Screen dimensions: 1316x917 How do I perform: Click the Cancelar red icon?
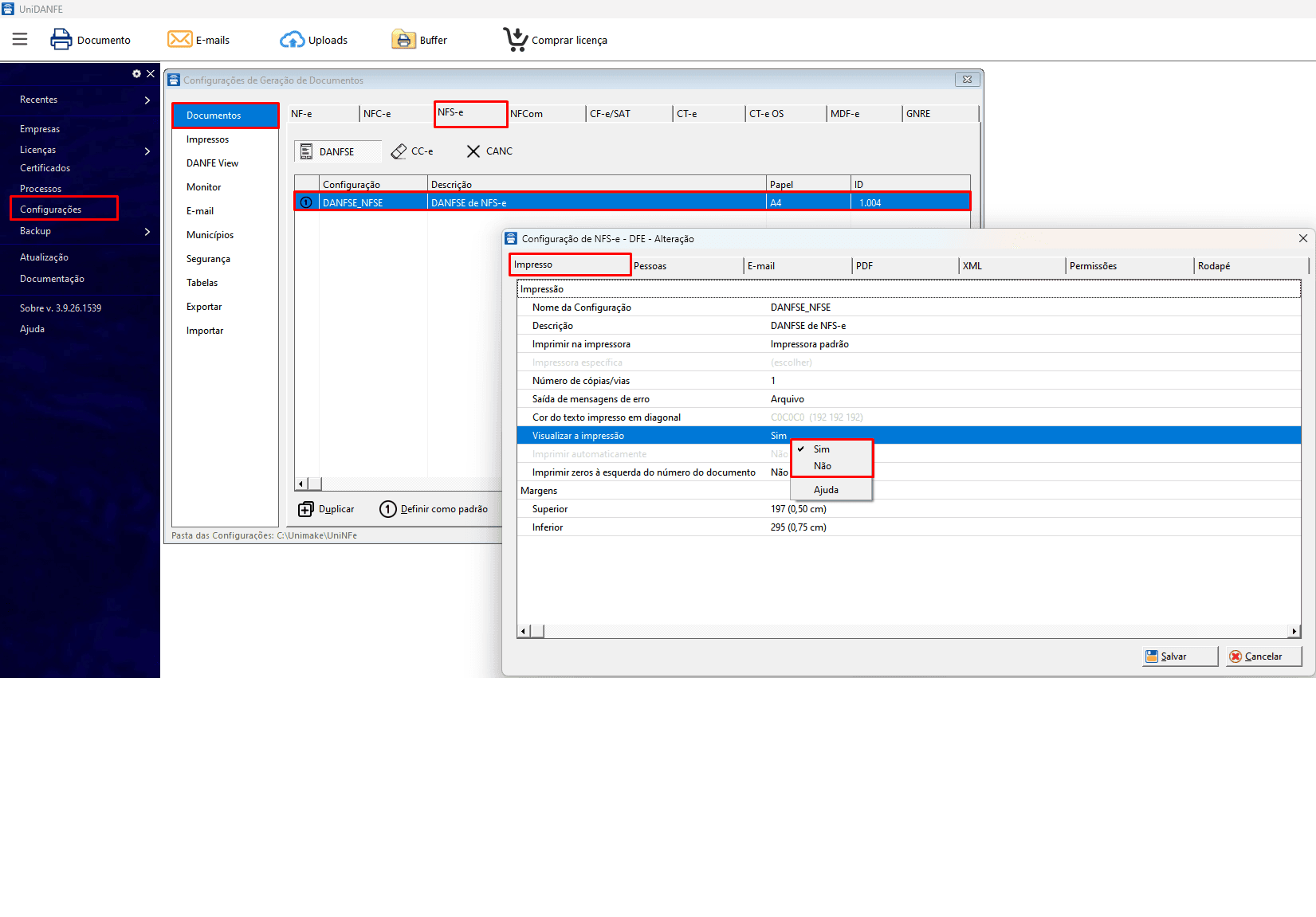pos(1235,656)
